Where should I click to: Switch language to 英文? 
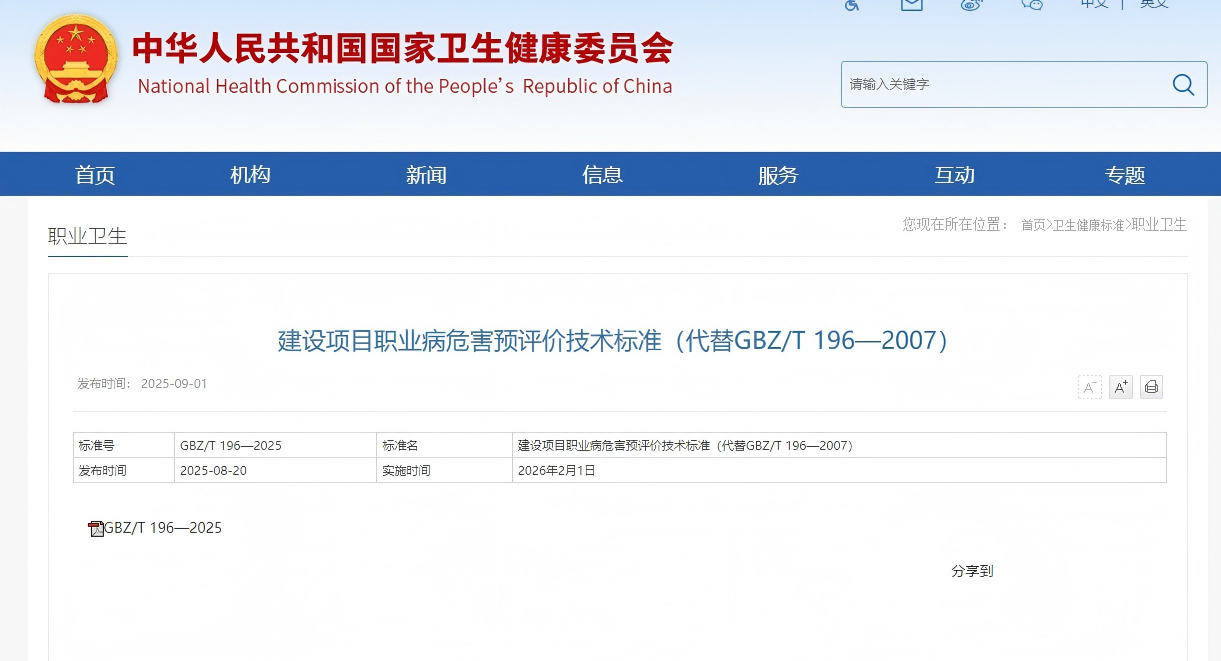(1155, 4)
